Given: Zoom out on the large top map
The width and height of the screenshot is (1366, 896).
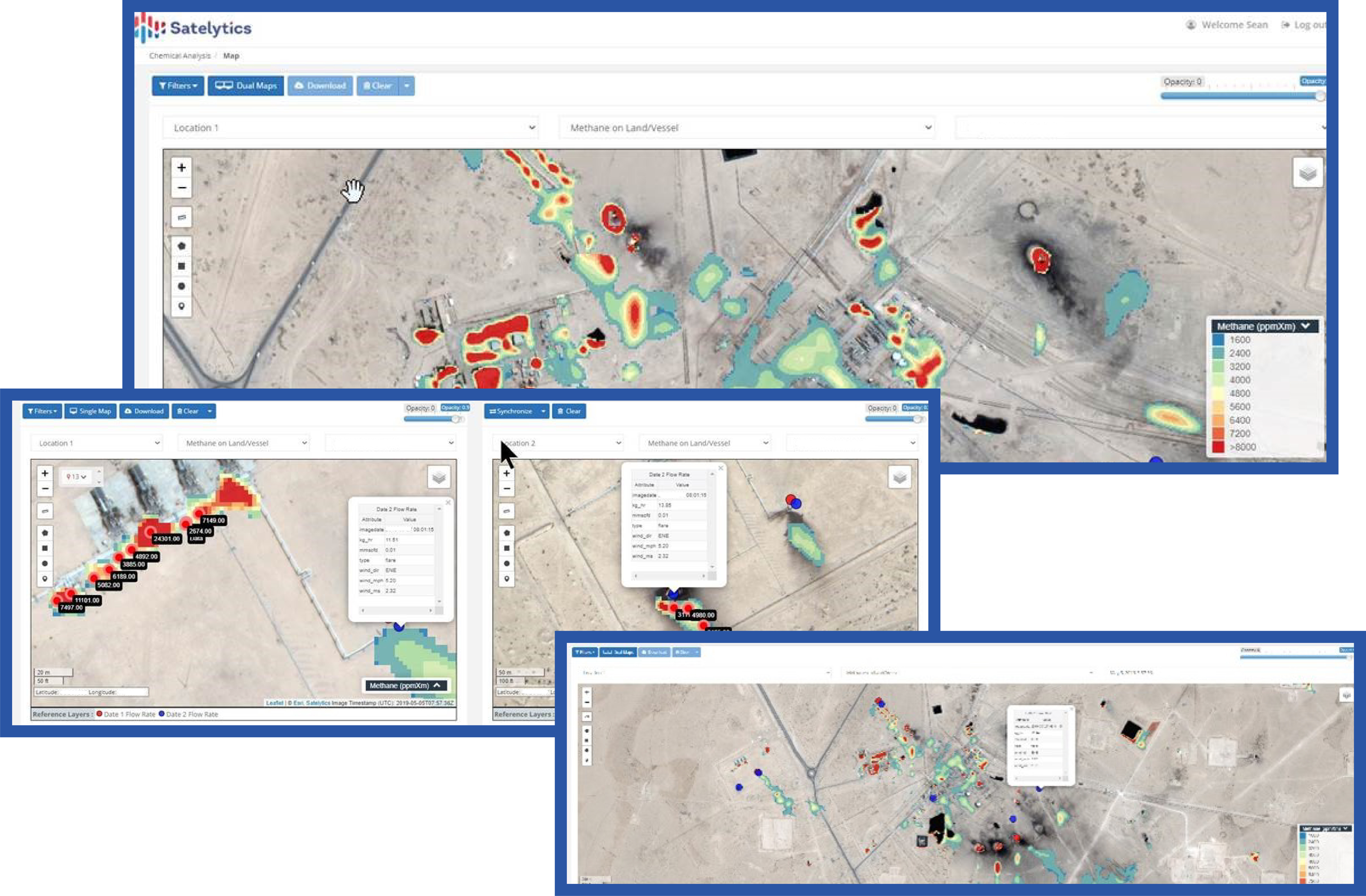Looking at the screenshot, I should click(x=181, y=188).
